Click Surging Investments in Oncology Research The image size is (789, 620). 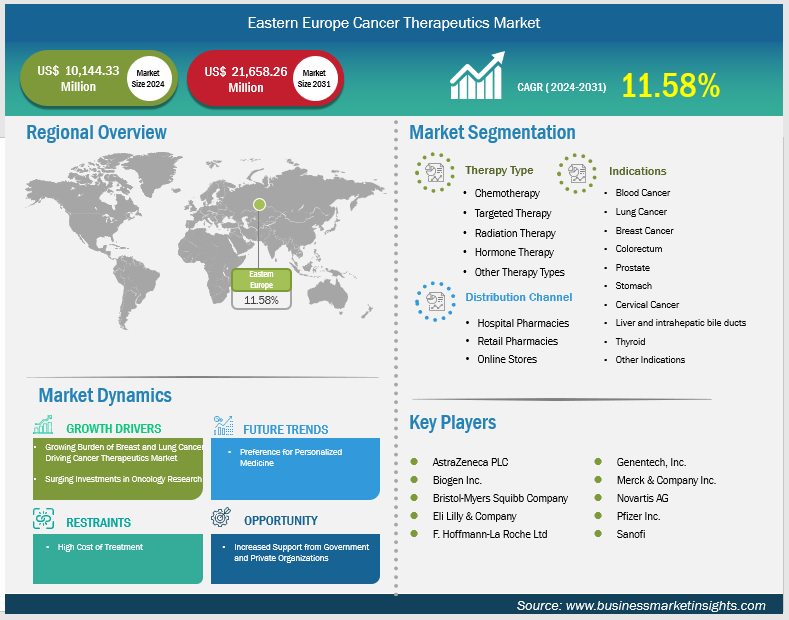(x=123, y=479)
